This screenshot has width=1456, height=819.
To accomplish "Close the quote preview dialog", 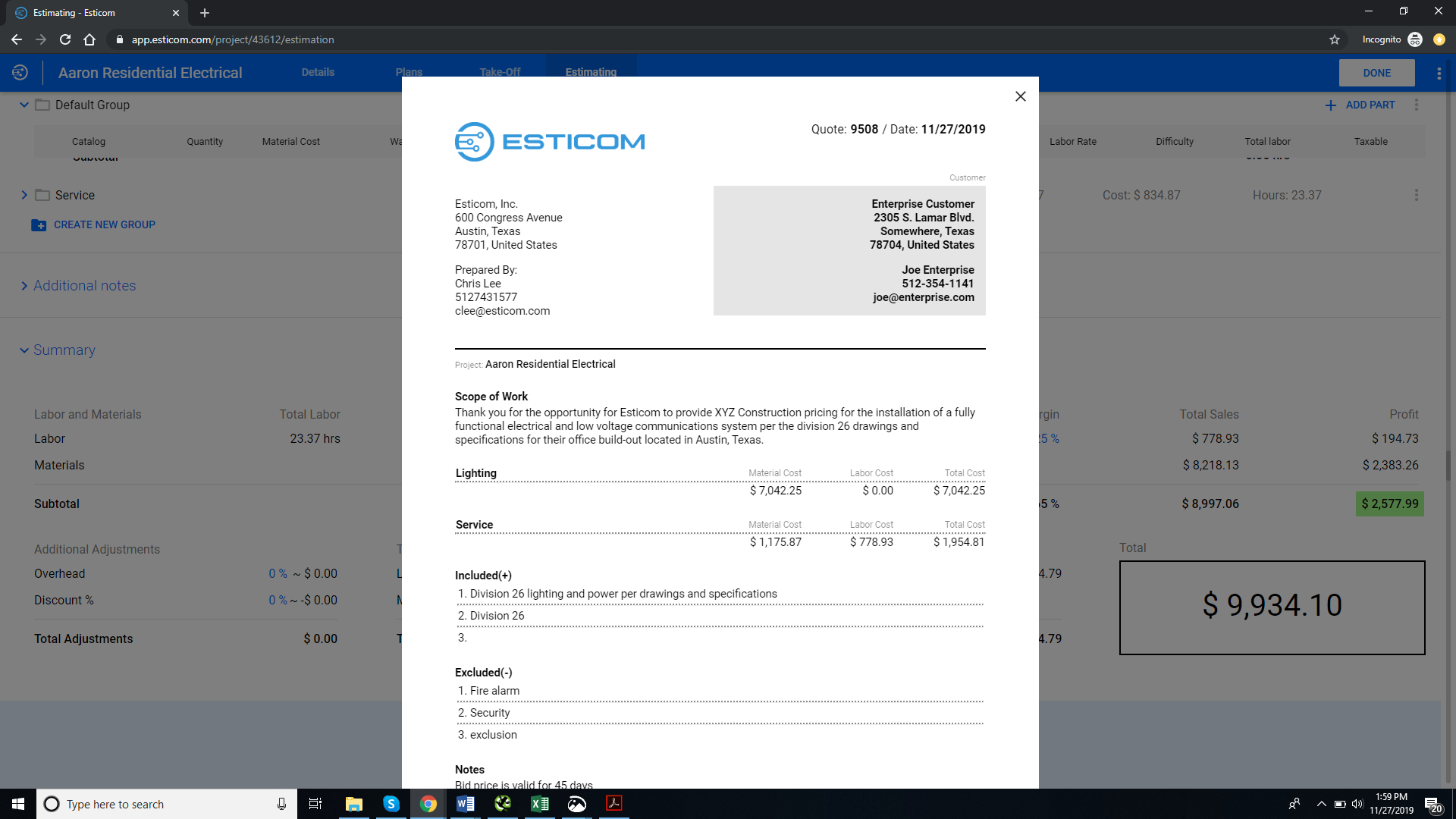I will click(x=1020, y=96).
